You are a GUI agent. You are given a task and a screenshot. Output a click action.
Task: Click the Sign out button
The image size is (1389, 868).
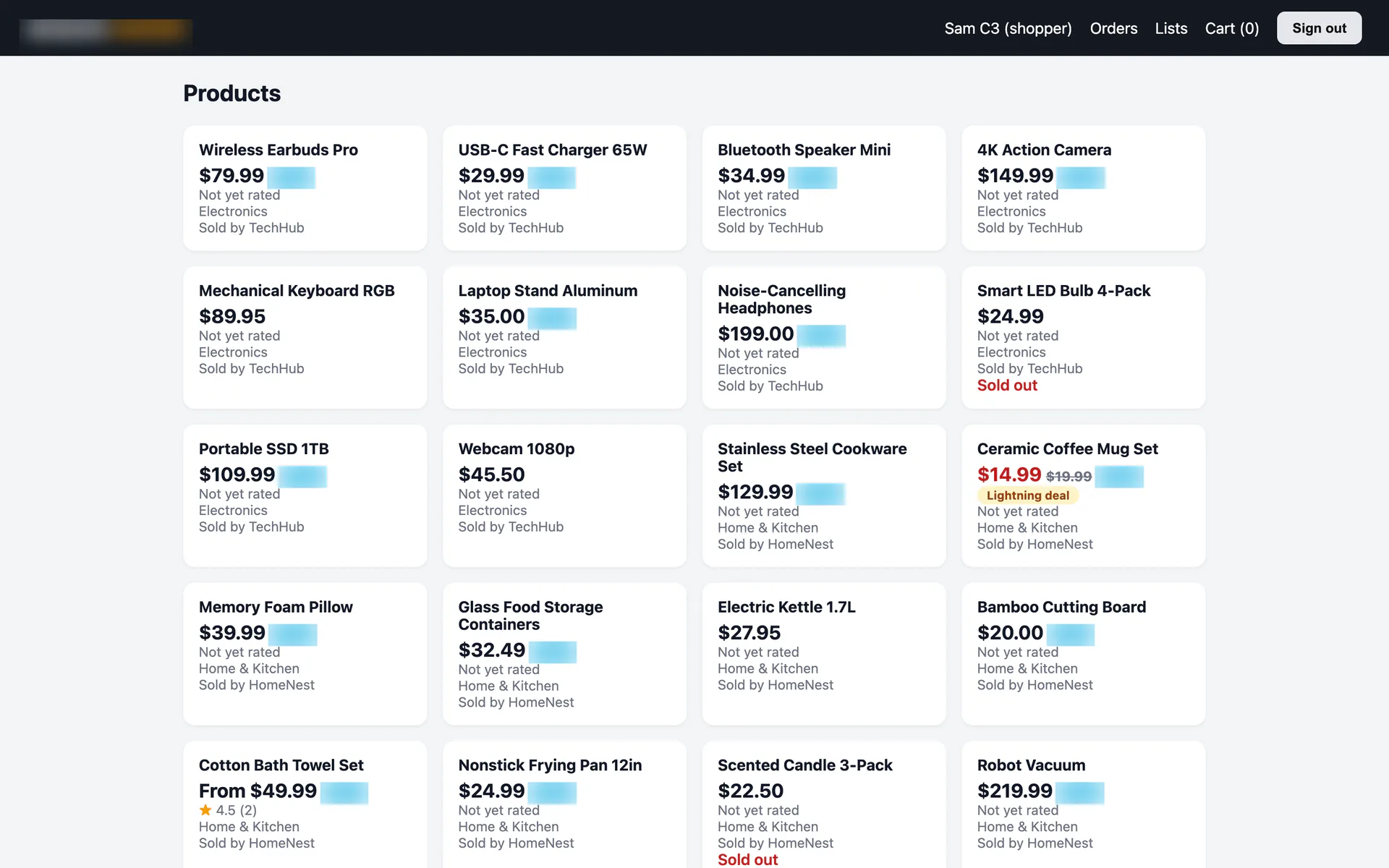click(x=1319, y=28)
